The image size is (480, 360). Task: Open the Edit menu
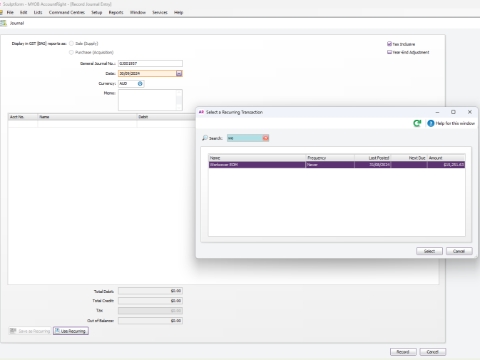coord(24,12)
